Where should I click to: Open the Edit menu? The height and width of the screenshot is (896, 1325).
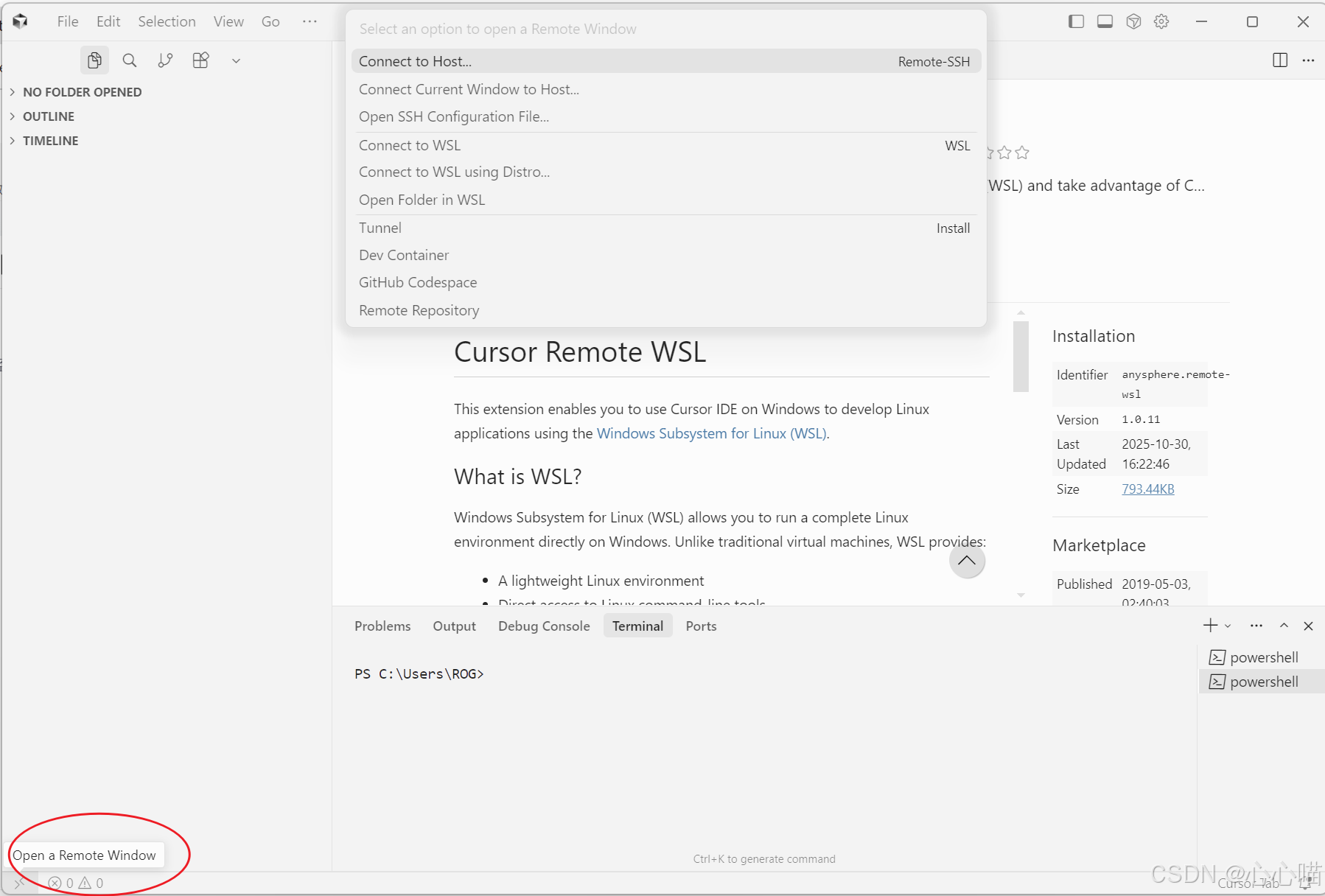(108, 21)
